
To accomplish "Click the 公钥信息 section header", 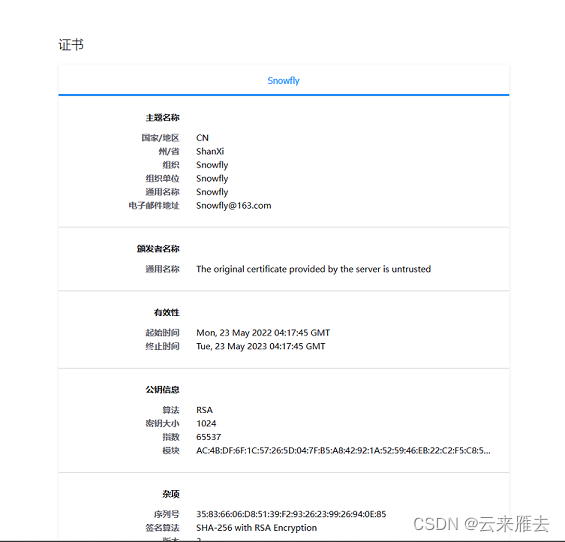I will [163, 390].
